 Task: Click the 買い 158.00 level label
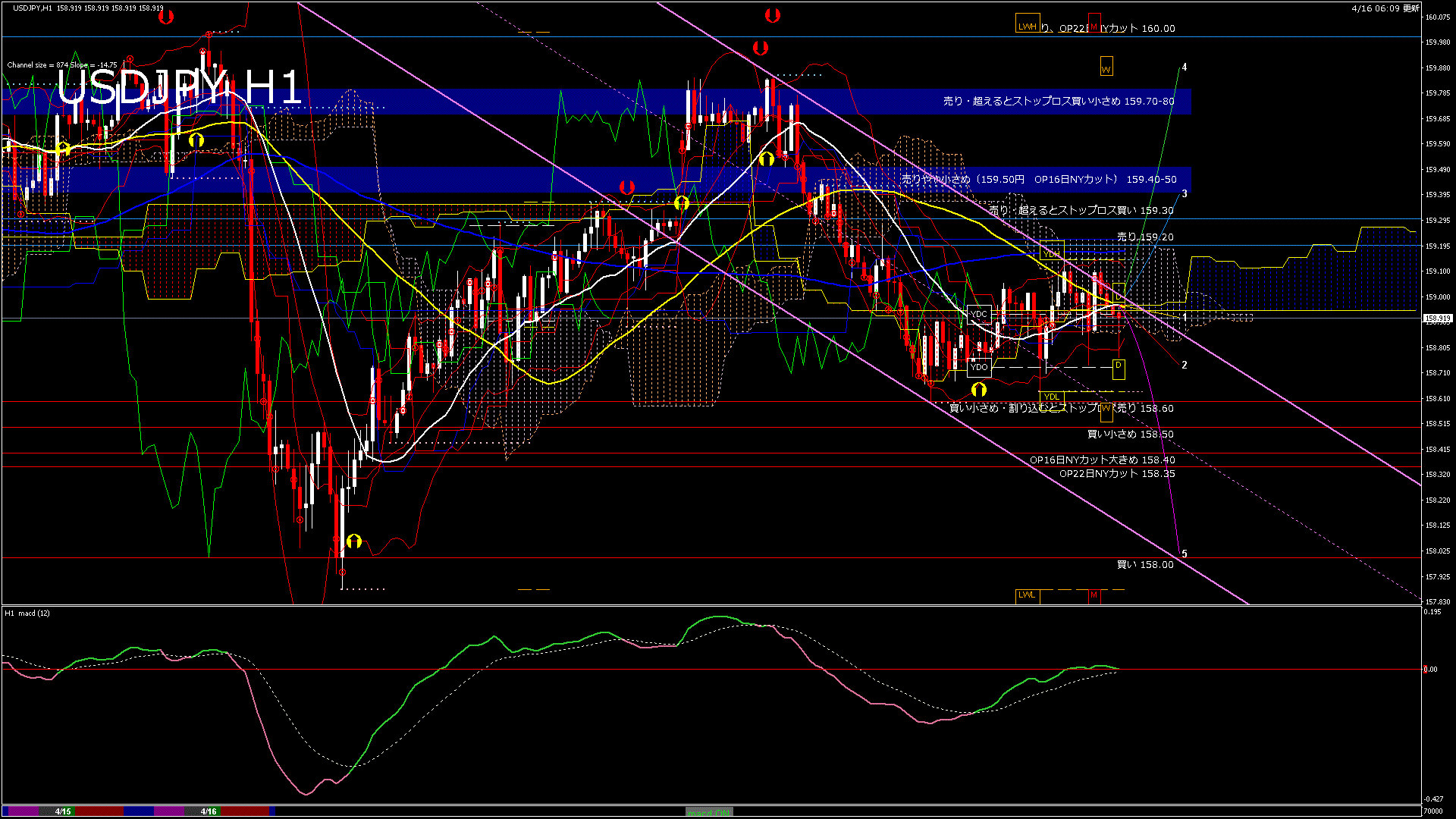(x=1144, y=564)
